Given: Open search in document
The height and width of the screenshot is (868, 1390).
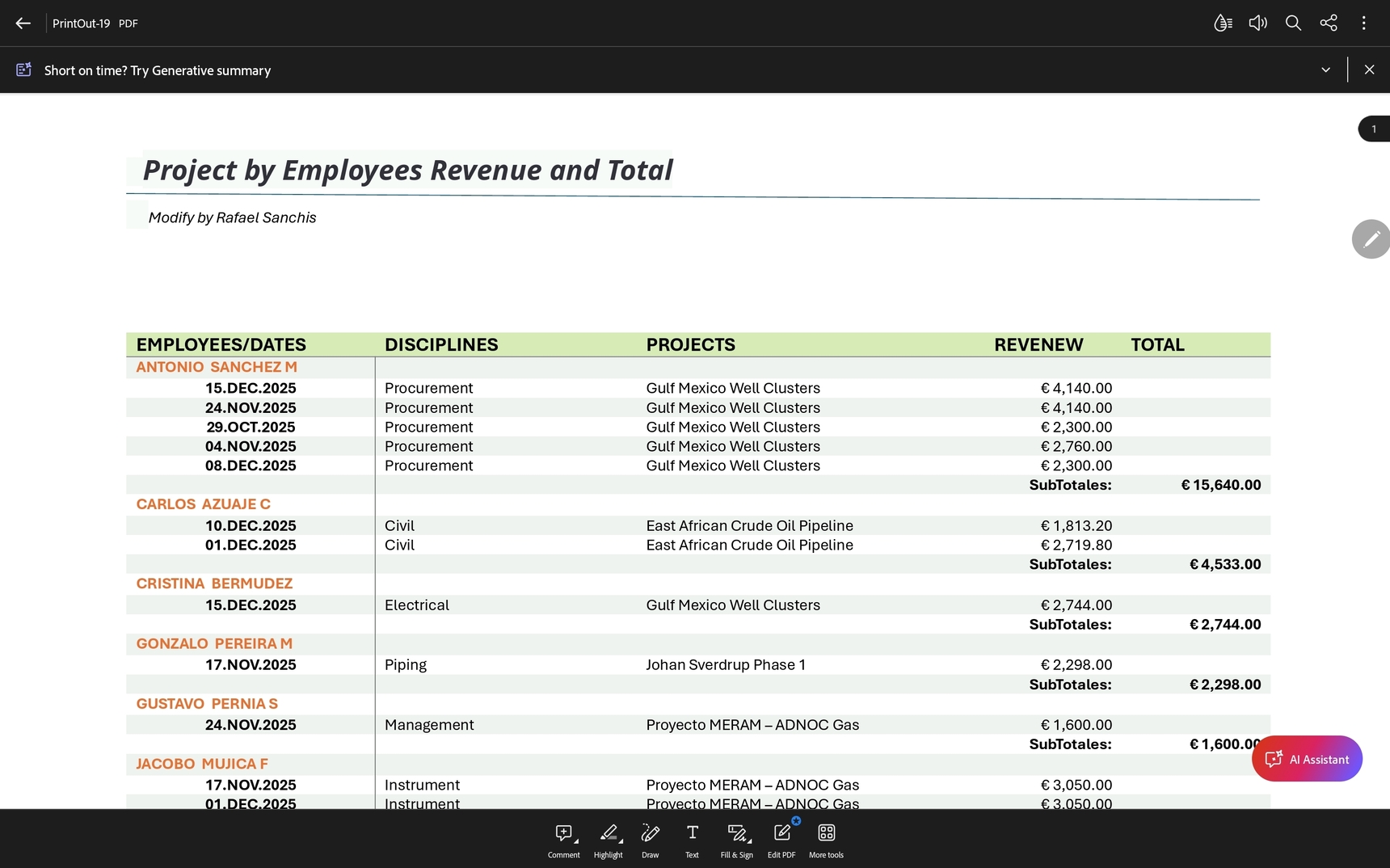Looking at the screenshot, I should click(x=1293, y=23).
